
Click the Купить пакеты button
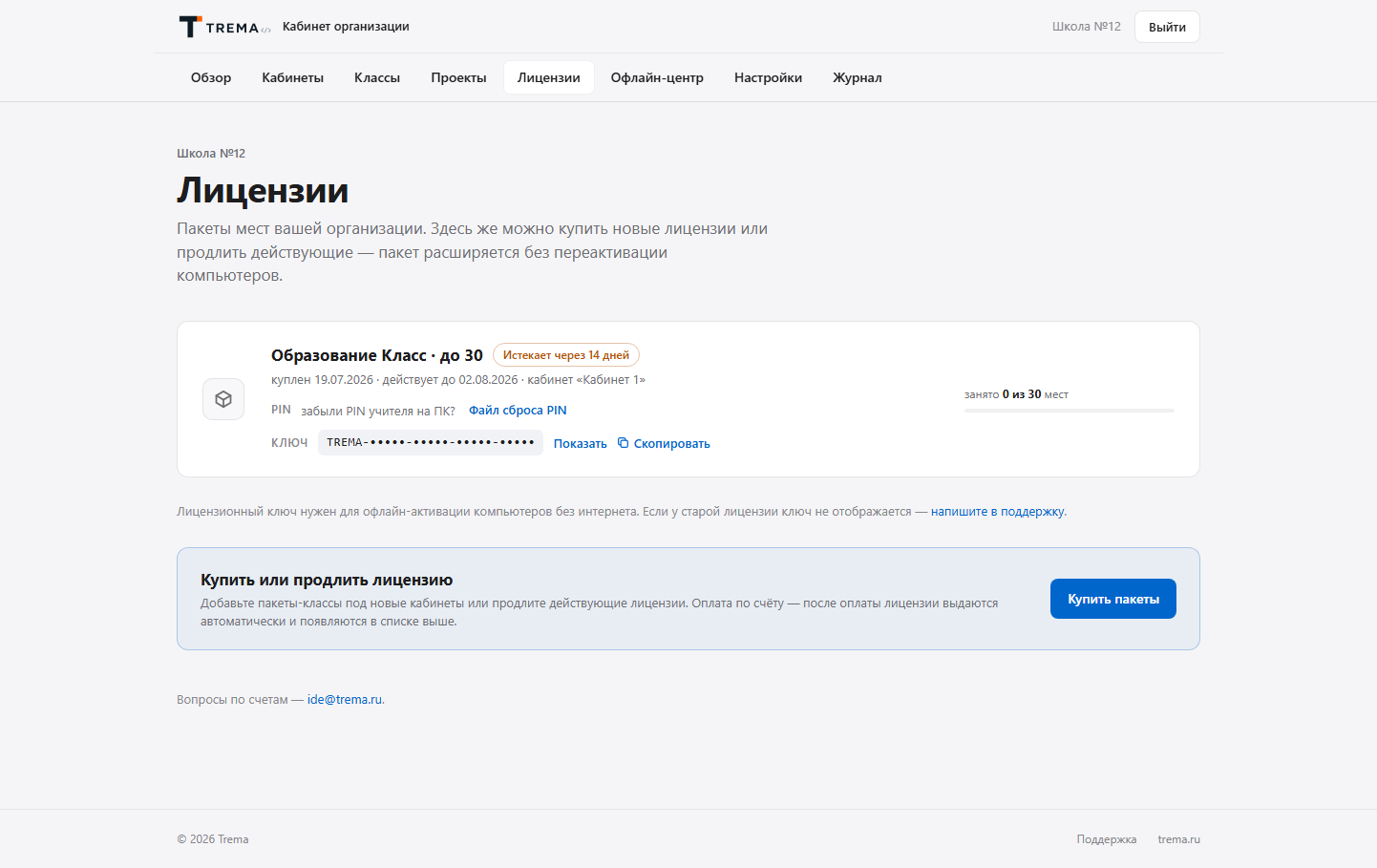coord(1113,599)
